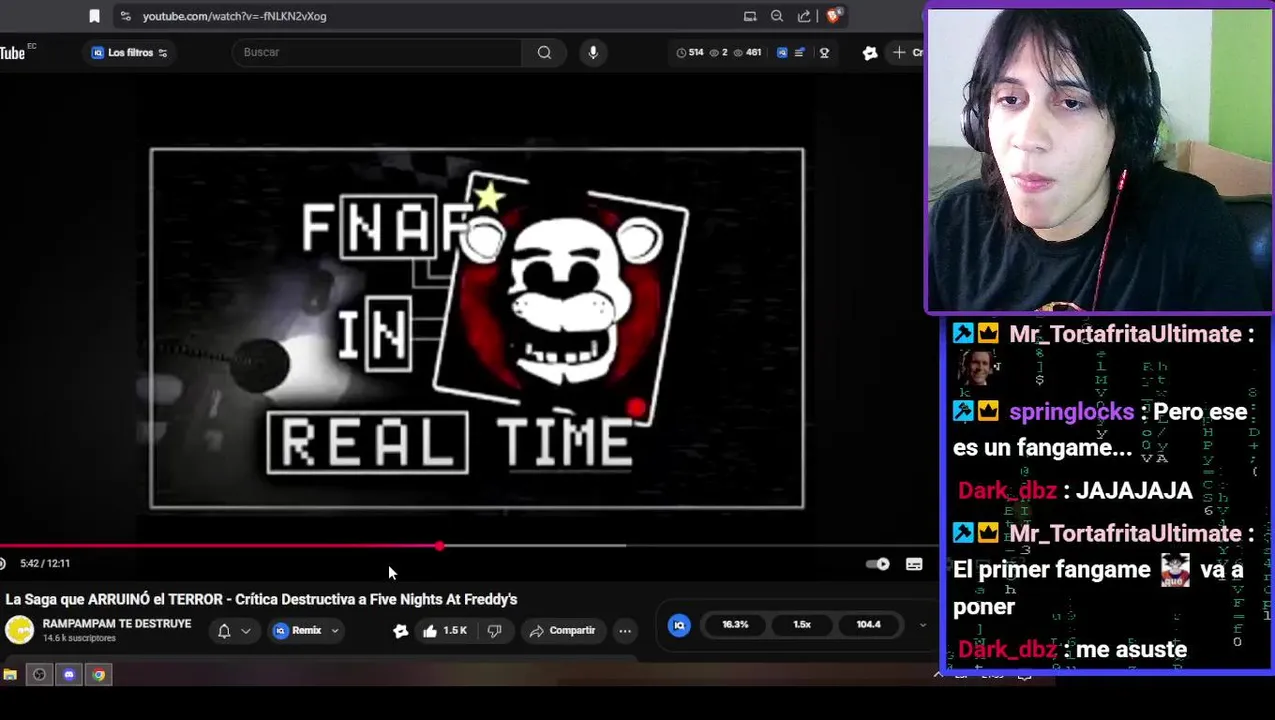Toggle the subtitles captions icon
This screenshot has height=720, width=1275.
[914, 564]
